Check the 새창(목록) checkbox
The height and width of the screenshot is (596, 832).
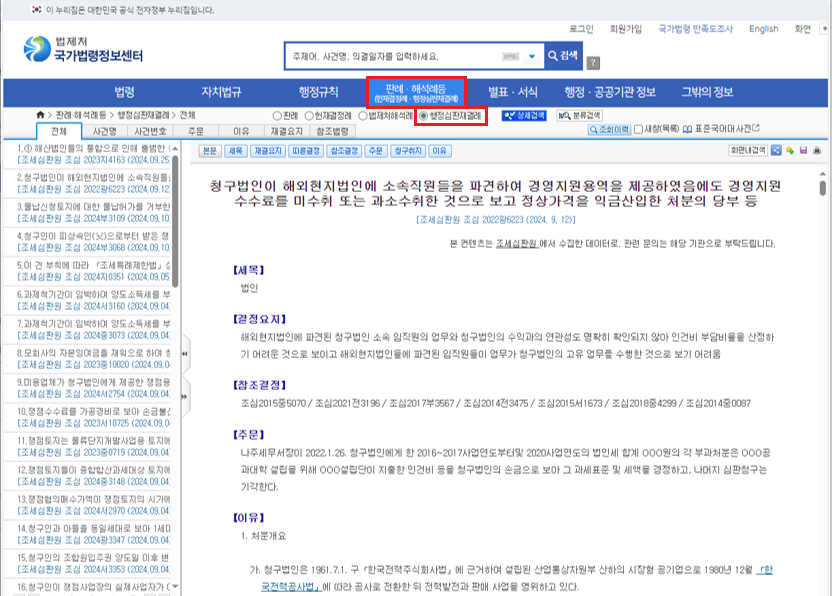(x=640, y=130)
